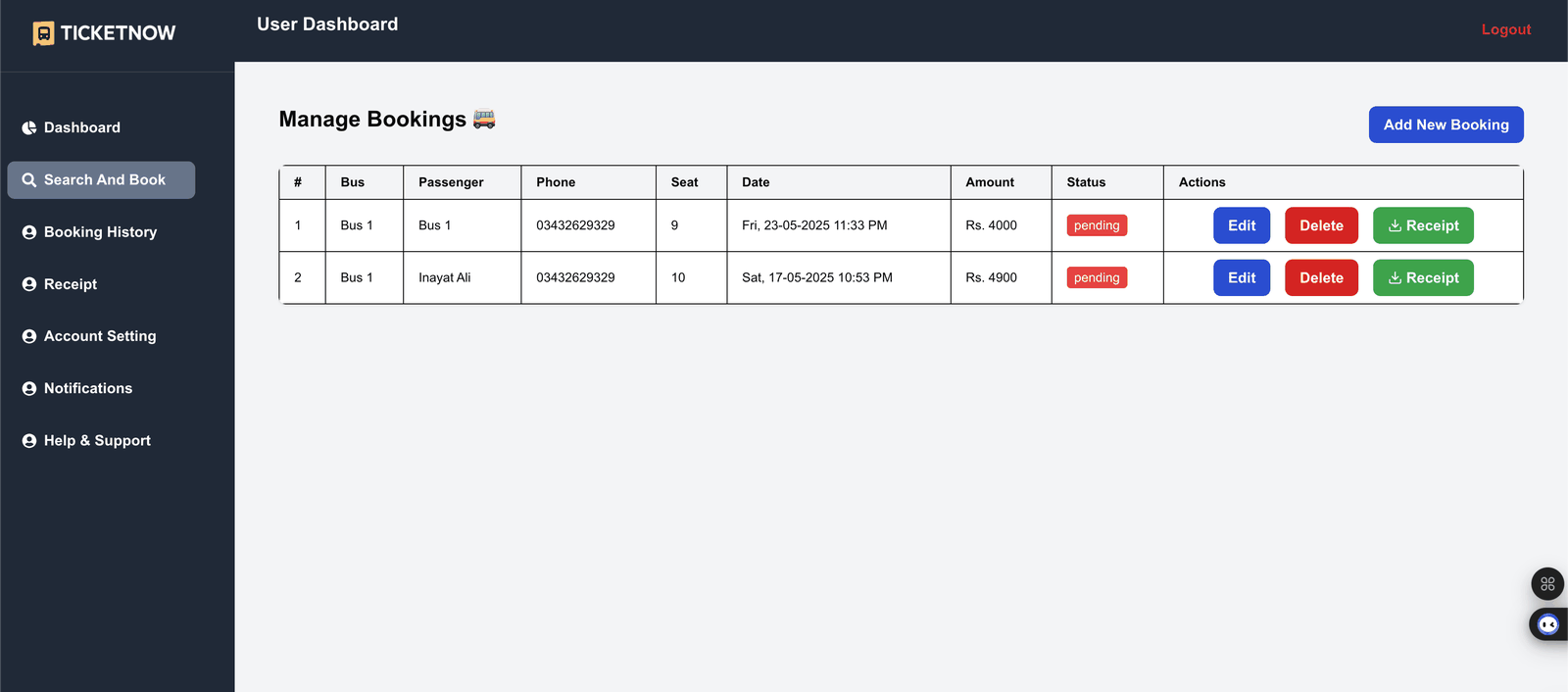The image size is (1568, 692).
Task: Click the user icon beside Notifications
Action: coord(29,388)
